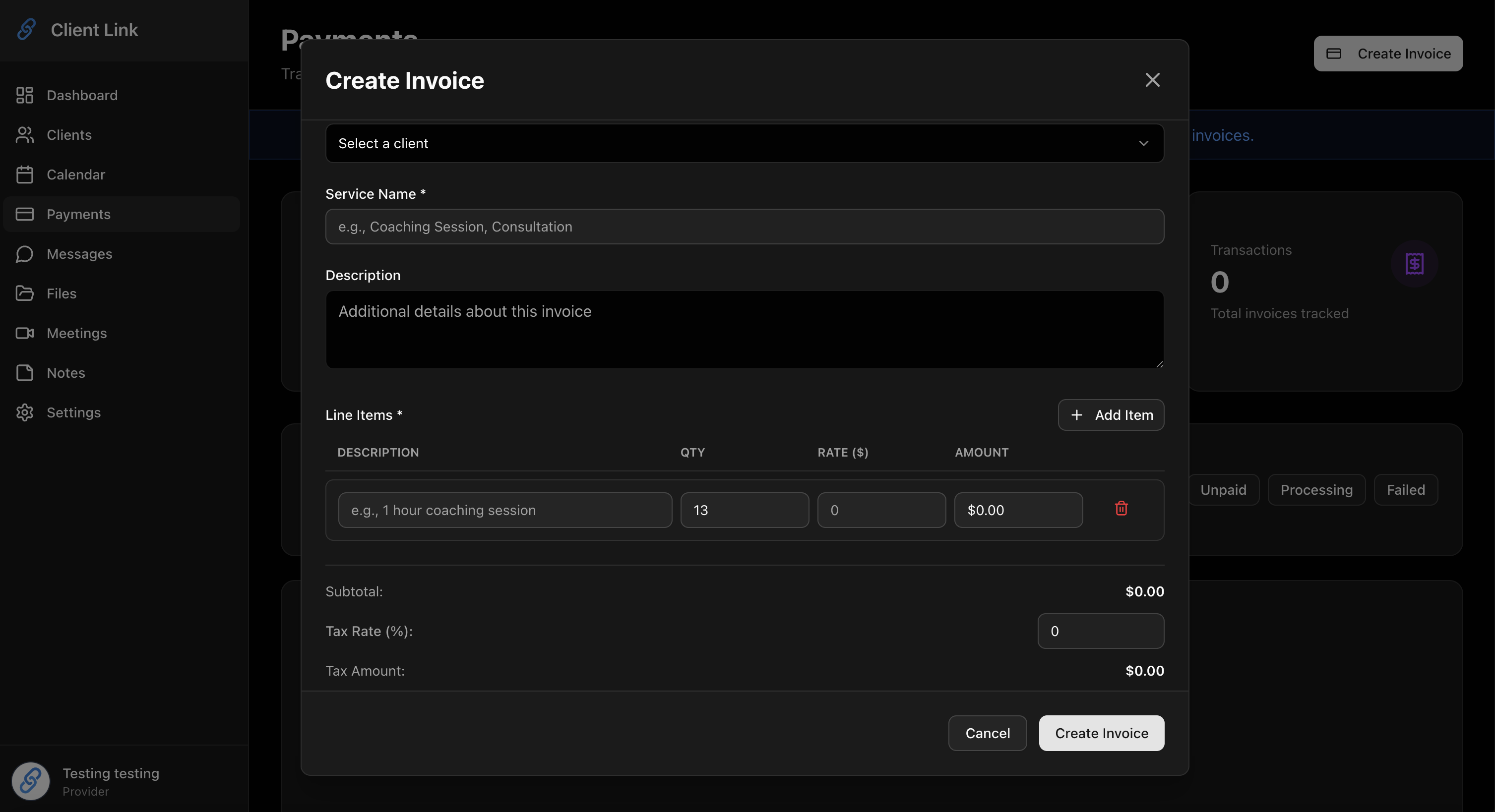Submit with the Create Invoice button
The height and width of the screenshot is (812, 1495).
1101,733
